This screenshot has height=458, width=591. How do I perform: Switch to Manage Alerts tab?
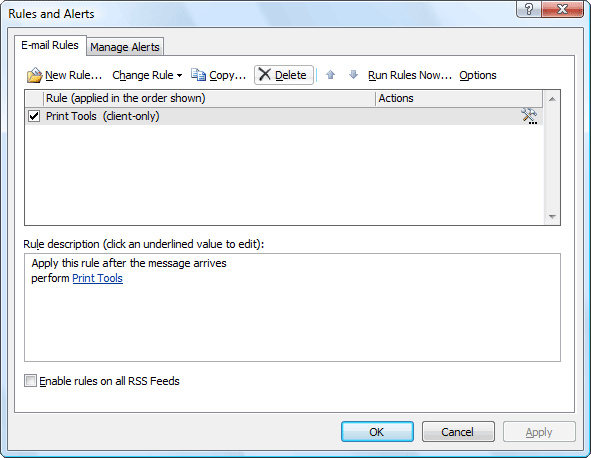point(125,47)
